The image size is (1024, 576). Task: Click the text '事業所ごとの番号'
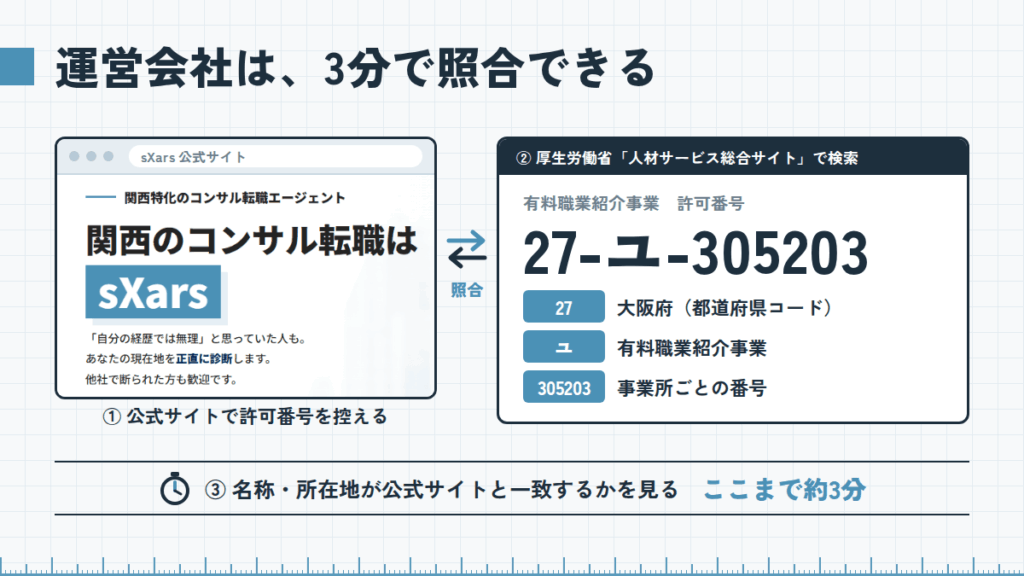point(692,388)
